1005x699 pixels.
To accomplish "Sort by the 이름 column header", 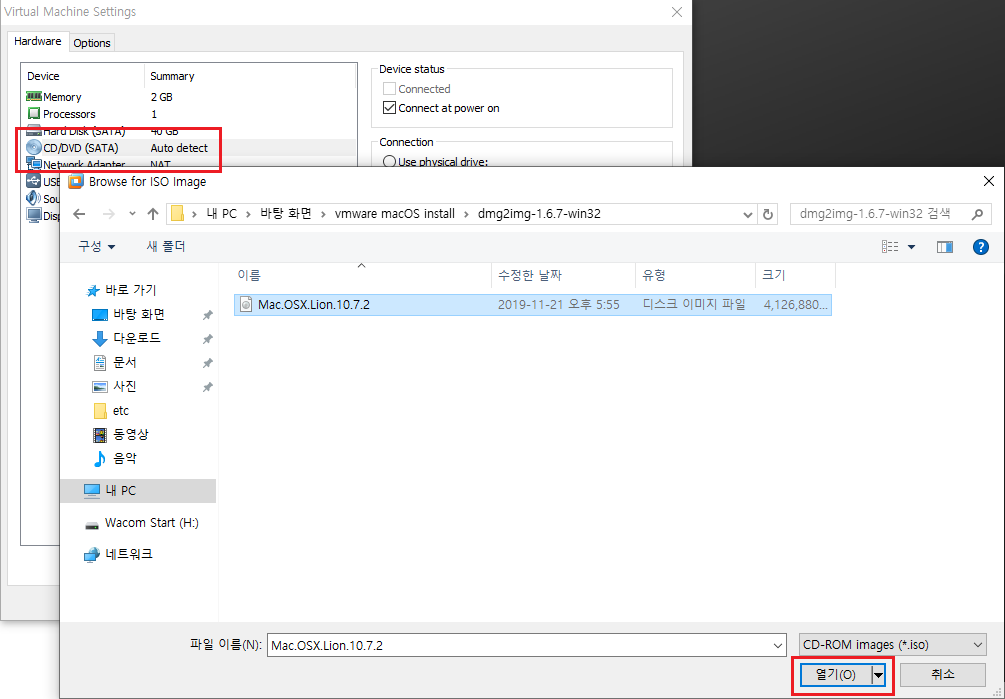I will pos(362,275).
